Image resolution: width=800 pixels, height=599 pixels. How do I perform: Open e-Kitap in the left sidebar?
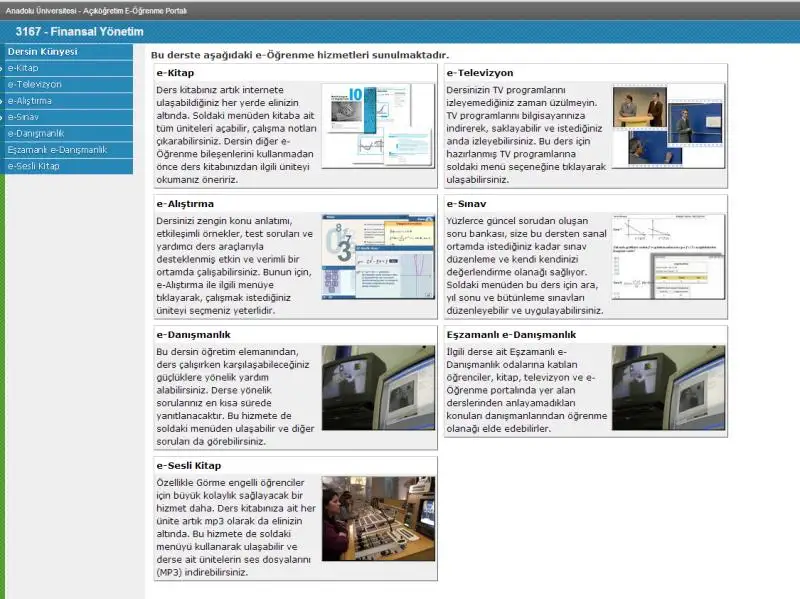pos(23,68)
